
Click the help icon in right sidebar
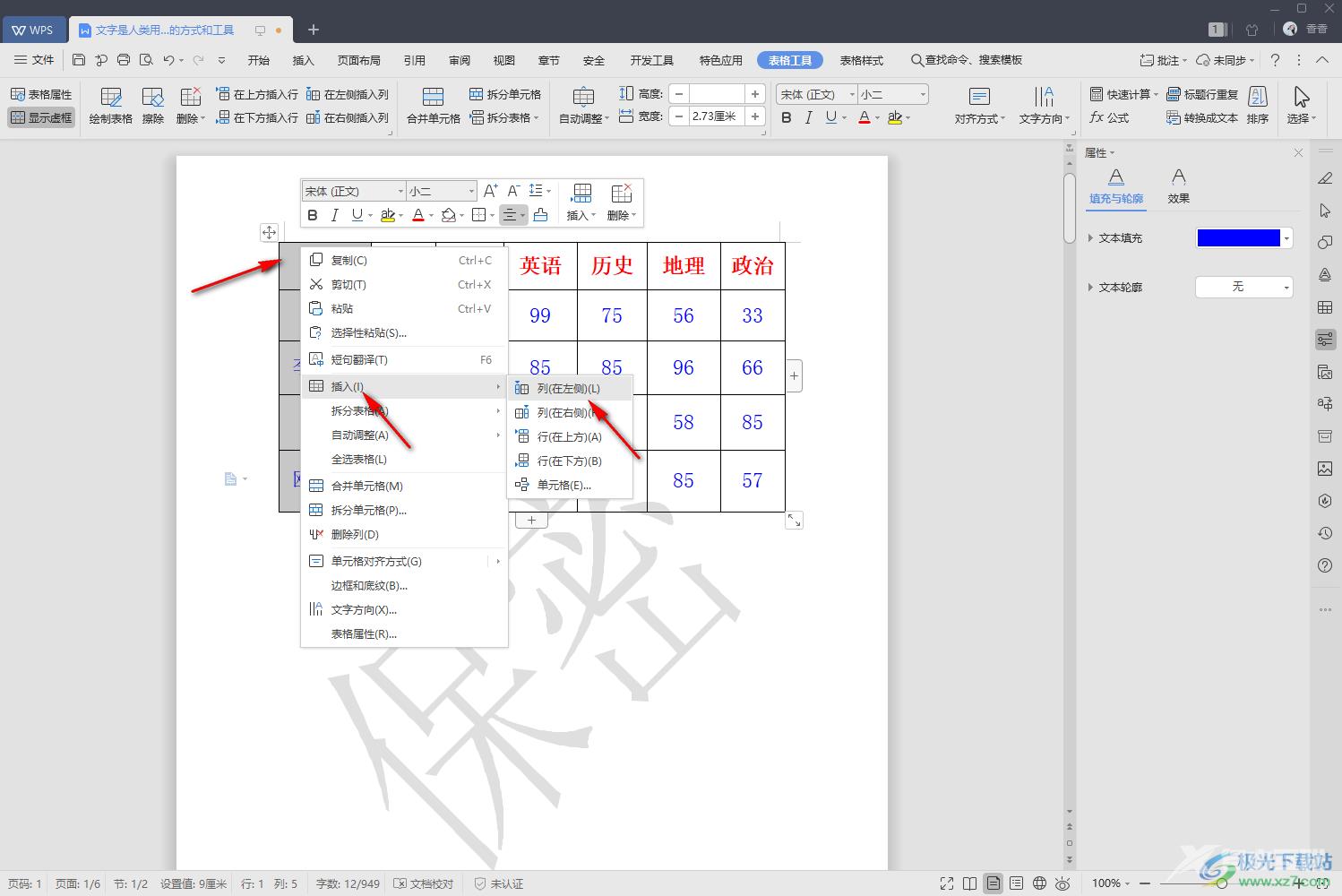[x=1325, y=565]
